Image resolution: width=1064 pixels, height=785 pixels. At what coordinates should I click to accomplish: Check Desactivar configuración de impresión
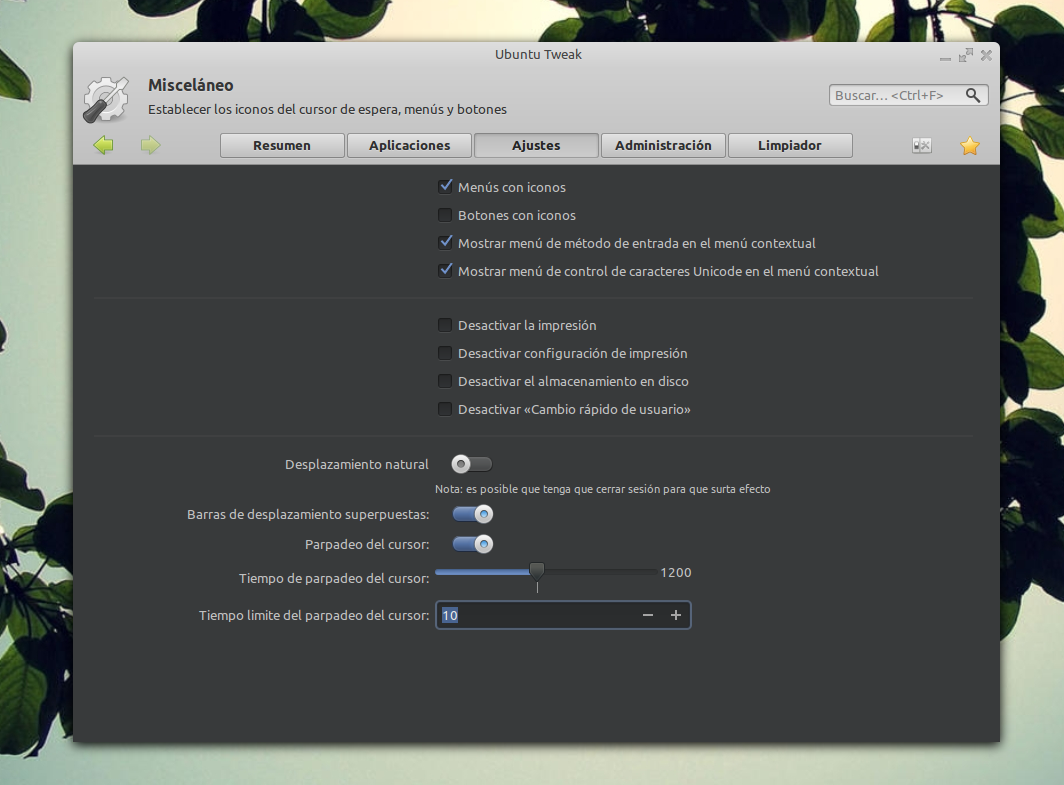click(445, 353)
